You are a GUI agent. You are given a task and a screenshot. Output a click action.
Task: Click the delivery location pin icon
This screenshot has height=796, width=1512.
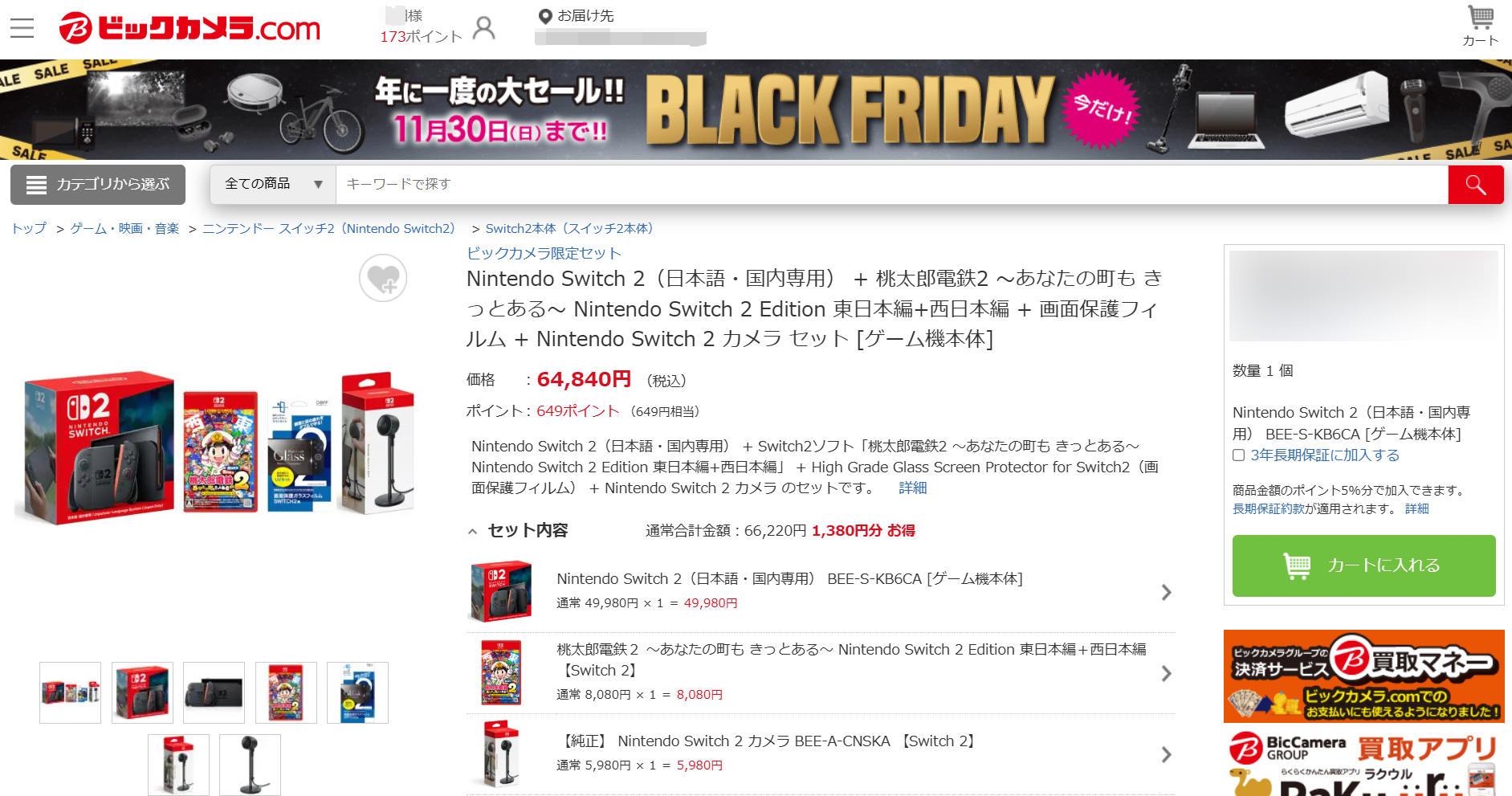[x=545, y=16]
